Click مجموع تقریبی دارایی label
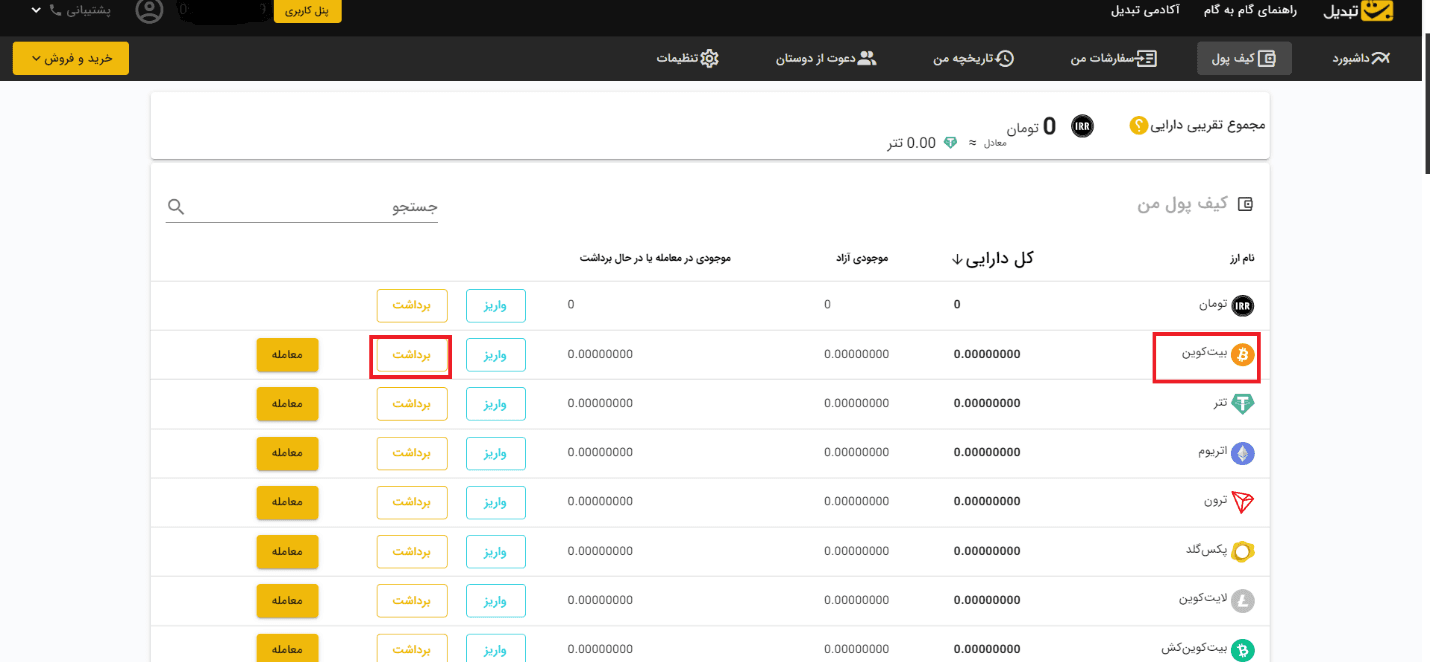Screen dimensions: 1430x662 (x=1208, y=125)
